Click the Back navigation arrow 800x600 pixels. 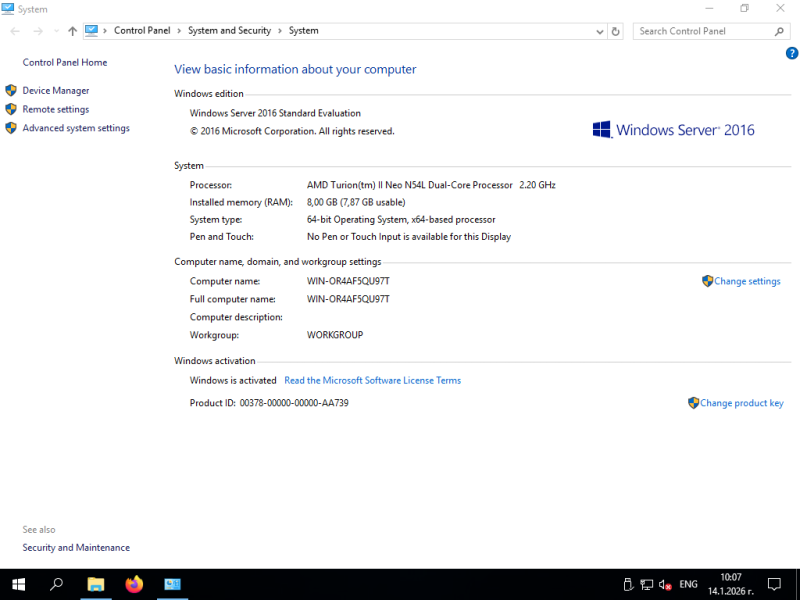coord(15,31)
